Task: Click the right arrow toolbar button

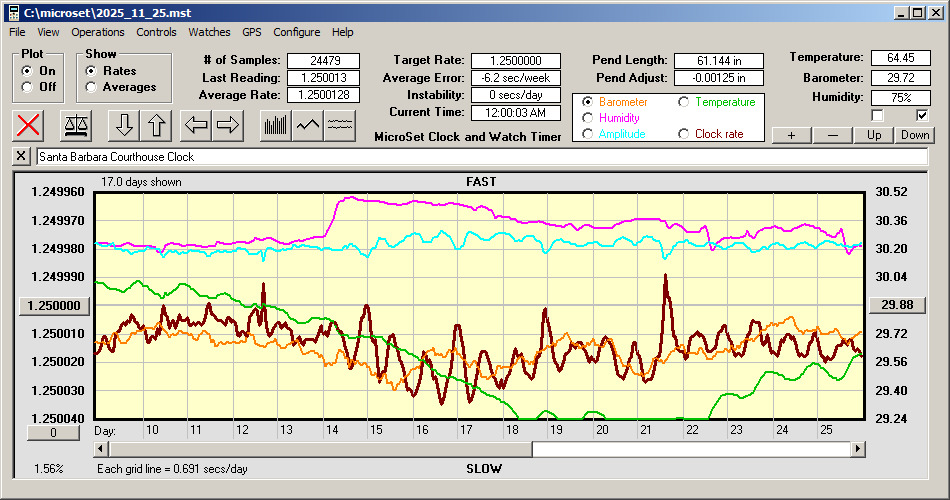Action: pyautogui.click(x=228, y=125)
